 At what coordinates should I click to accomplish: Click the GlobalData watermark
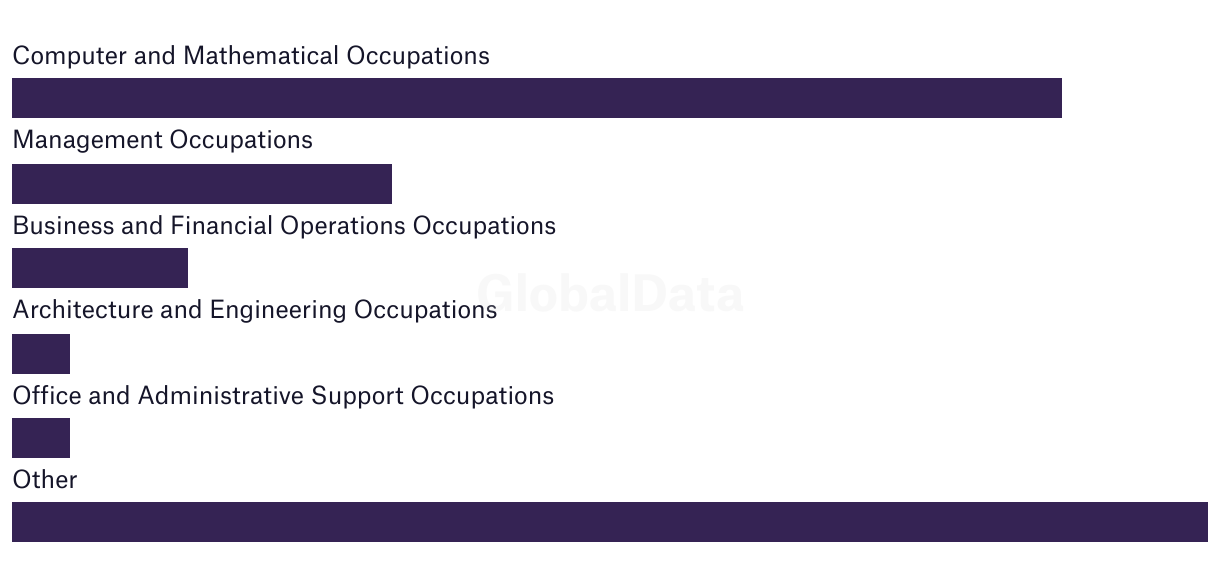click(610, 295)
